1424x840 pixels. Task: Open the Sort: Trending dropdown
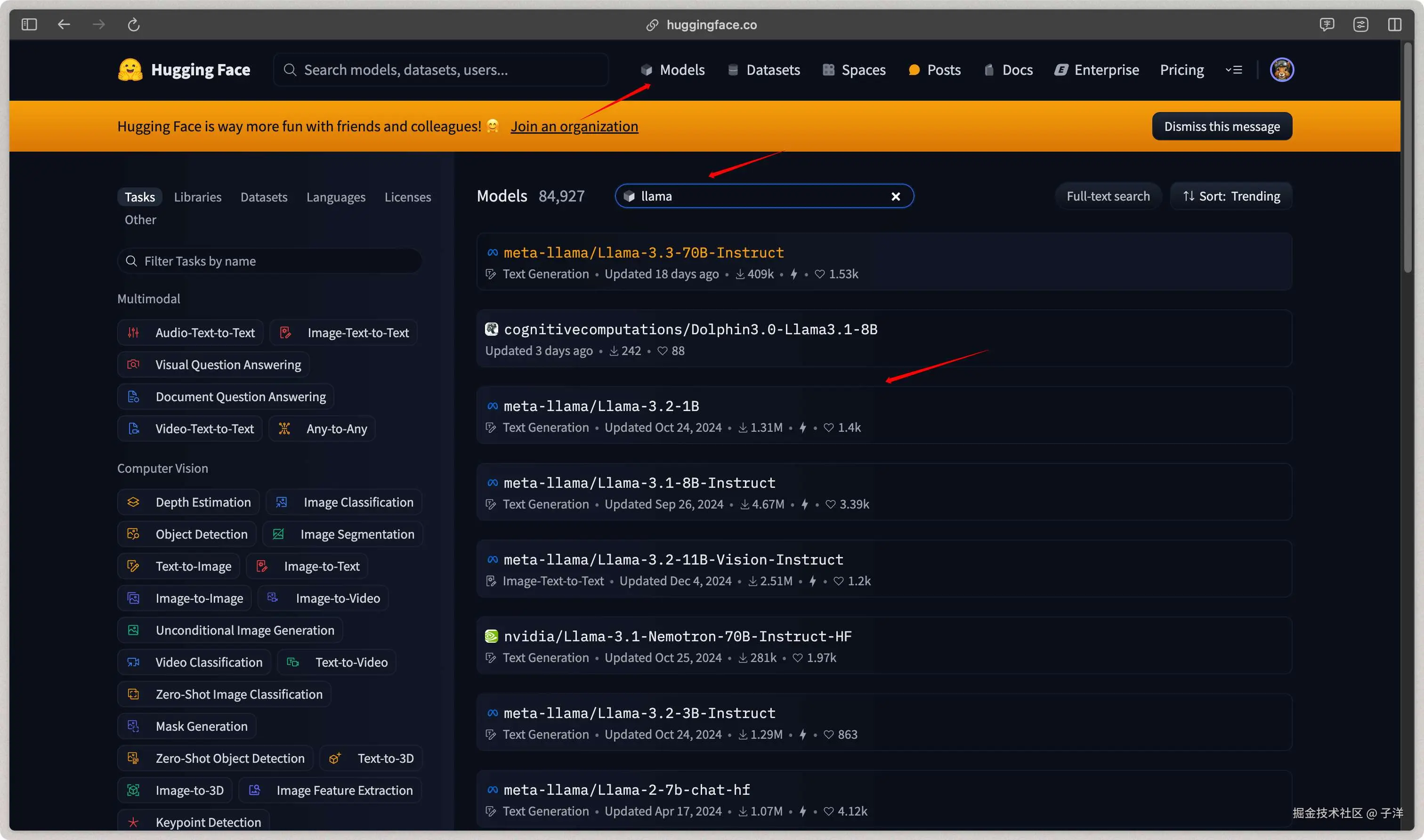point(1231,196)
